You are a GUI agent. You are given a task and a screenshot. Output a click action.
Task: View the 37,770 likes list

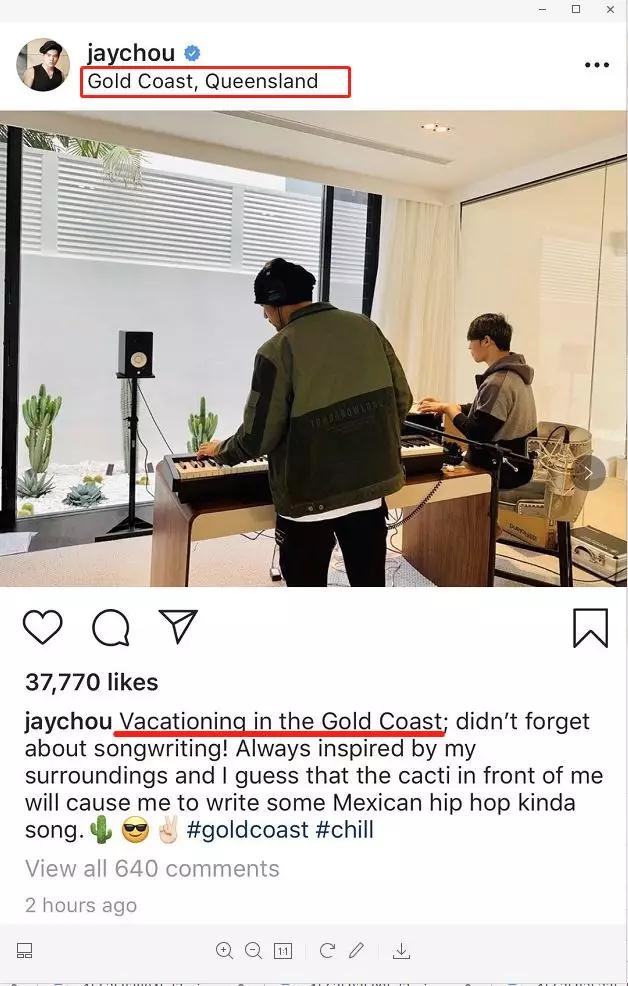tap(92, 682)
